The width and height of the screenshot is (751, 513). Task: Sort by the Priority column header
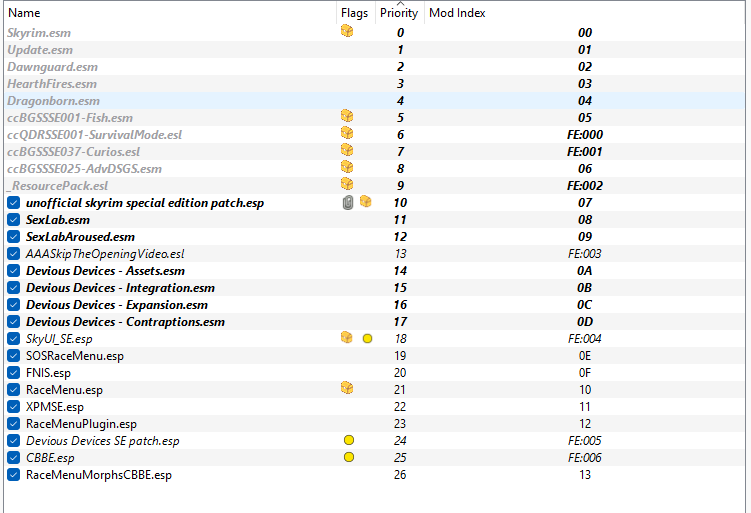[x=399, y=13]
